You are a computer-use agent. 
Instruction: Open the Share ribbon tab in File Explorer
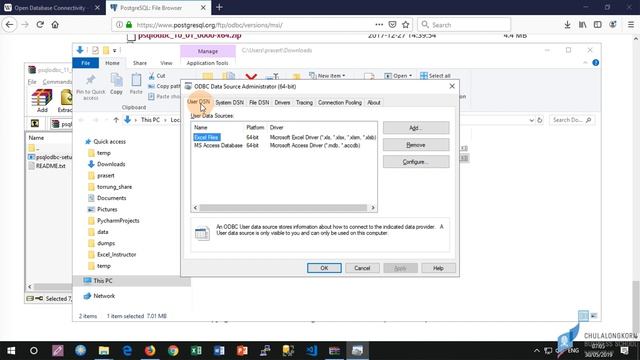pos(140,63)
